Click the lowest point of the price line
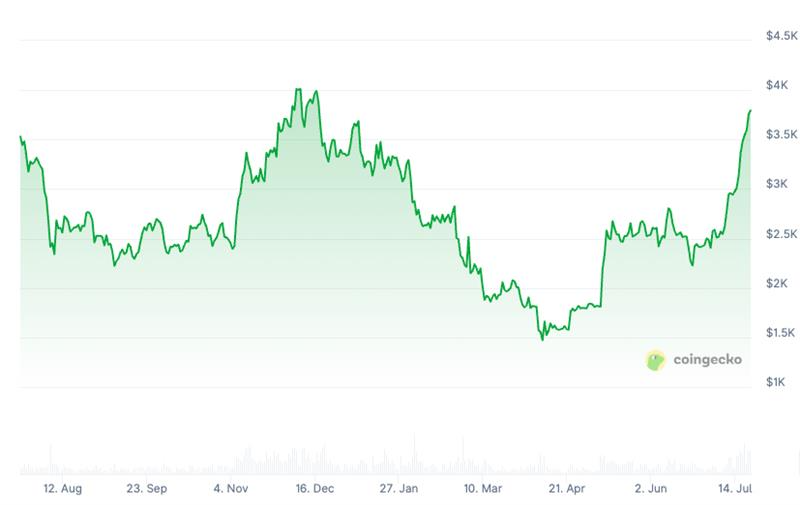 (543, 339)
